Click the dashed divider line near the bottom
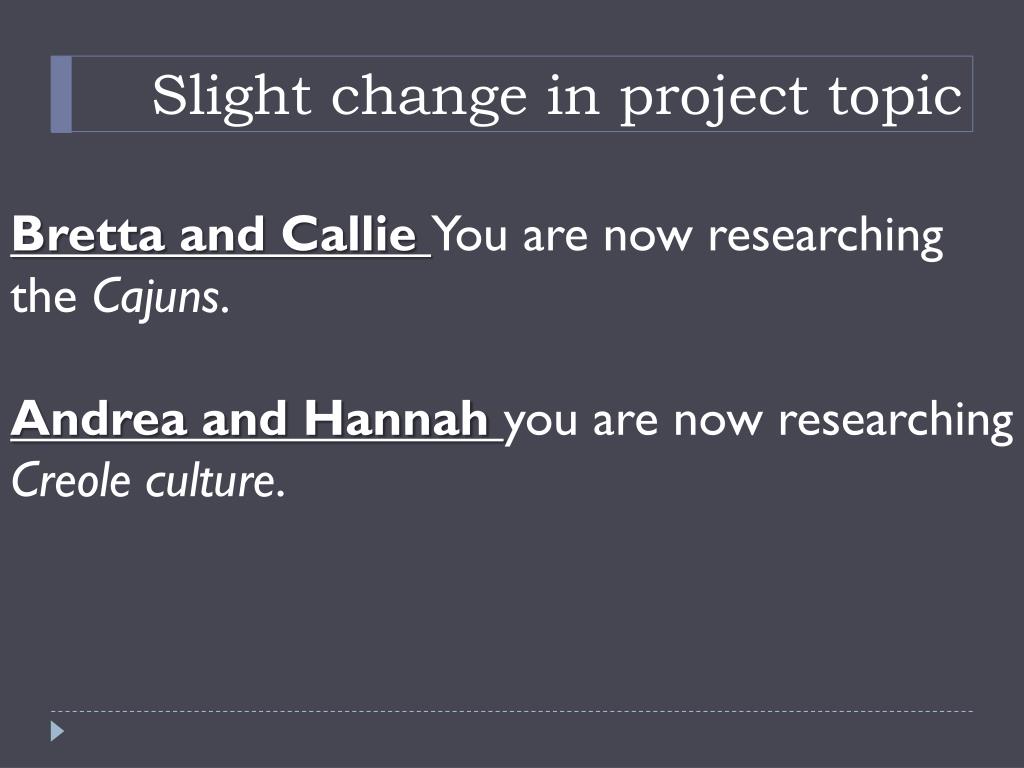This screenshot has height=768, width=1024. (x=512, y=711)
